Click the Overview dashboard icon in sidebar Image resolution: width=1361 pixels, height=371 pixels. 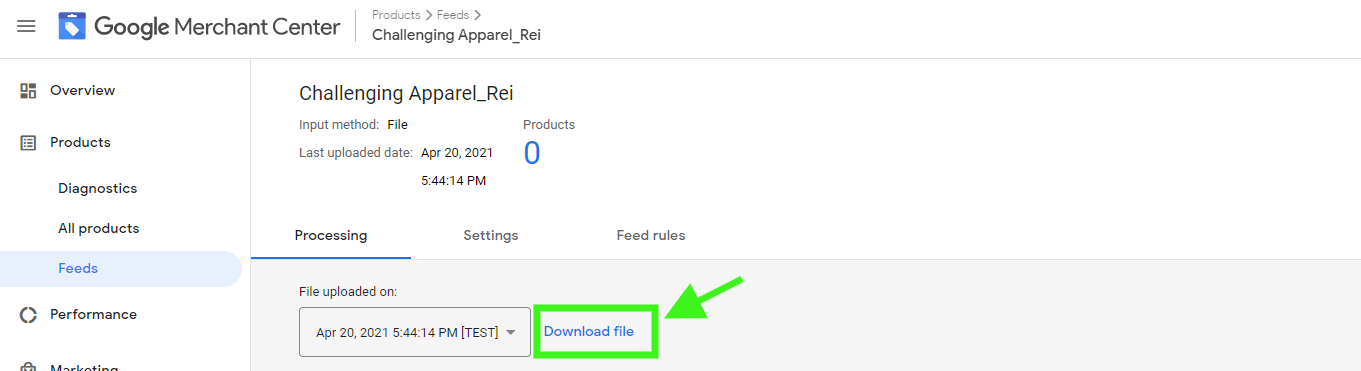28,91
